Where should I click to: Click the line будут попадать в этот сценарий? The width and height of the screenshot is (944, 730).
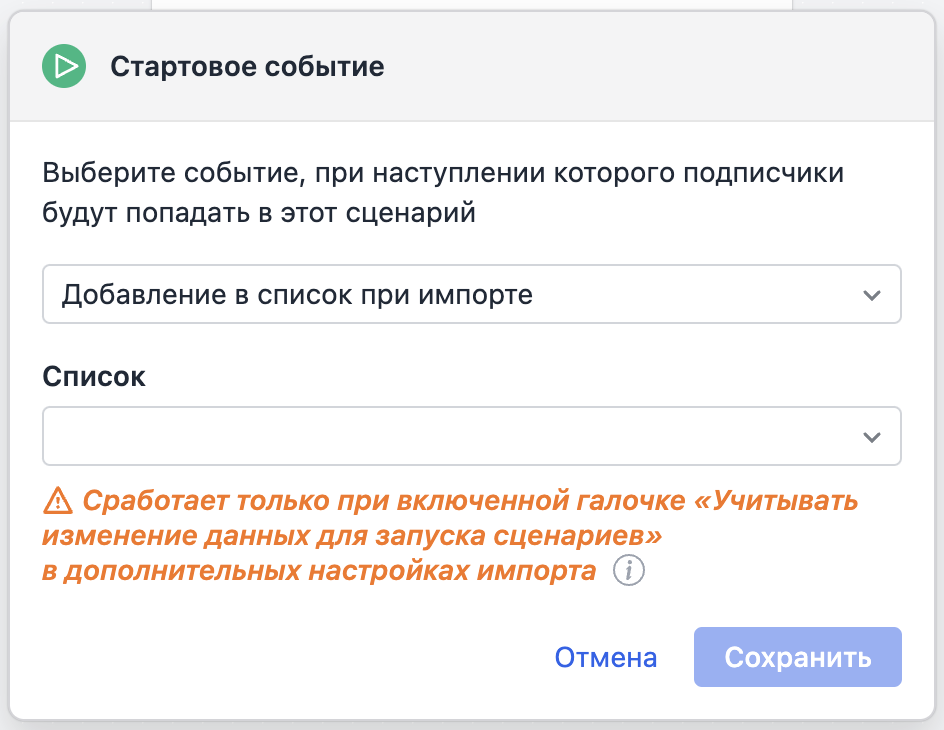tap(258, 214)
